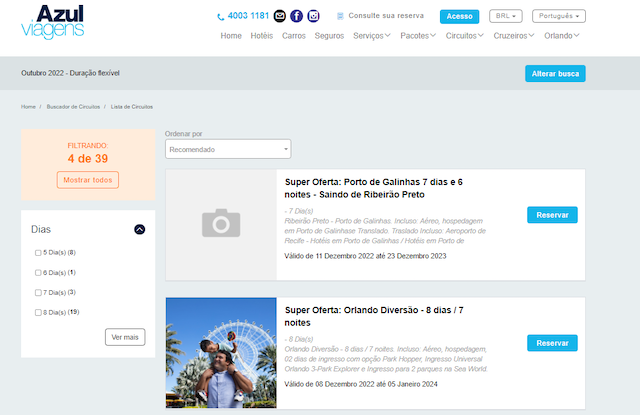Check the 5 Dia(s) filter box
This screenshot has height=415, width=640.
[x=38, y=253]
